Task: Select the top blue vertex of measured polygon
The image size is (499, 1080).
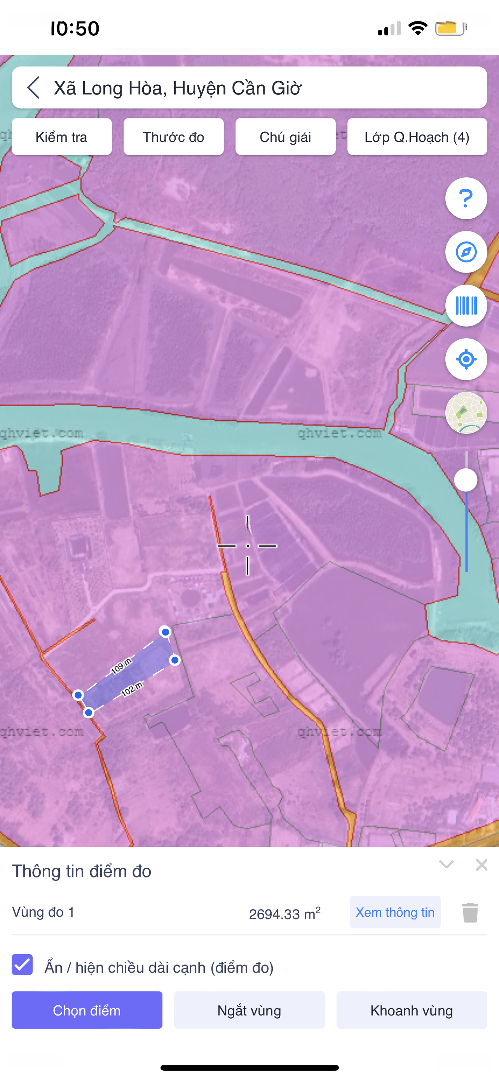Action: 165,631
